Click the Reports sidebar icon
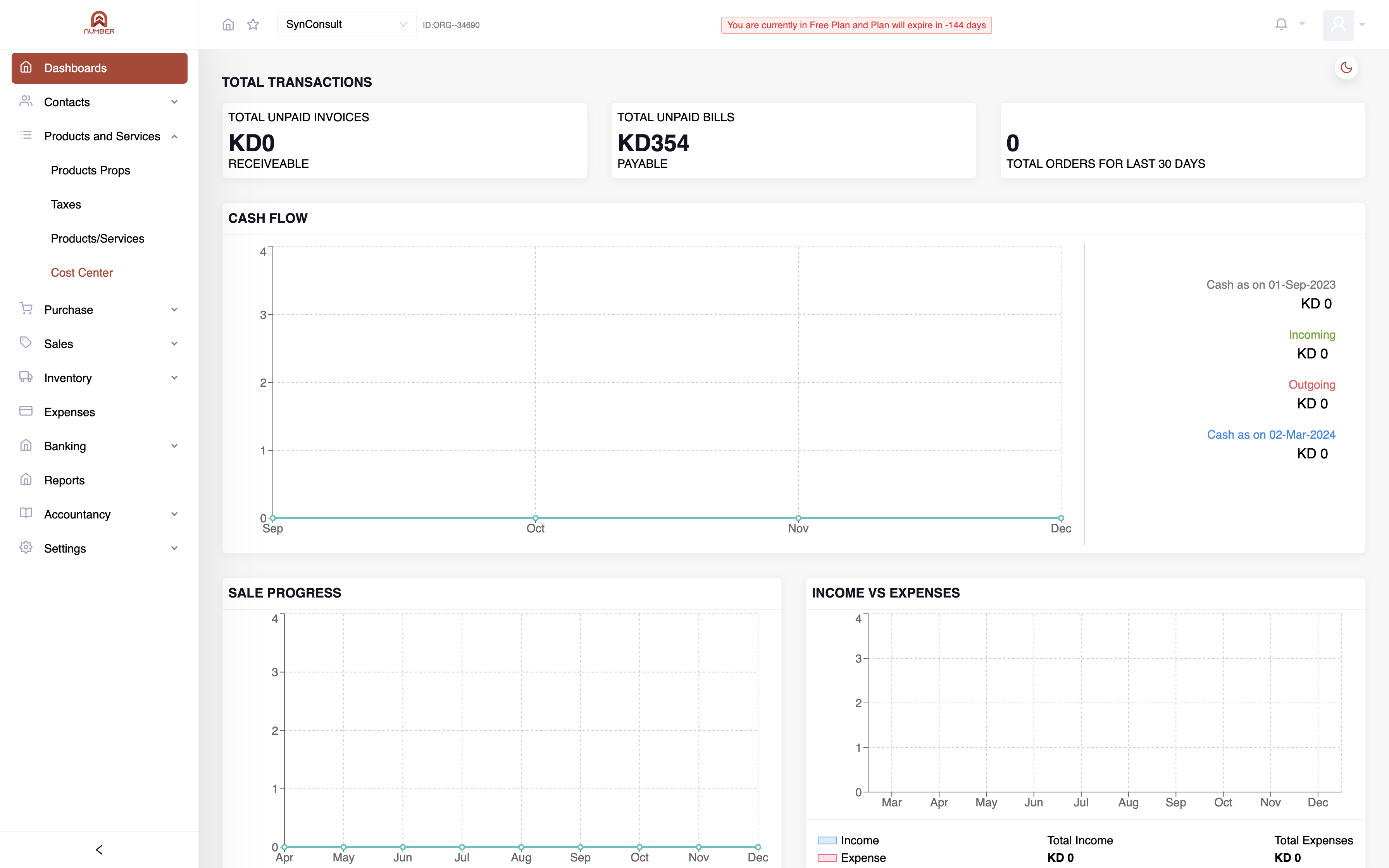Viewport: 1389px width, 868px height. point(26,479)
